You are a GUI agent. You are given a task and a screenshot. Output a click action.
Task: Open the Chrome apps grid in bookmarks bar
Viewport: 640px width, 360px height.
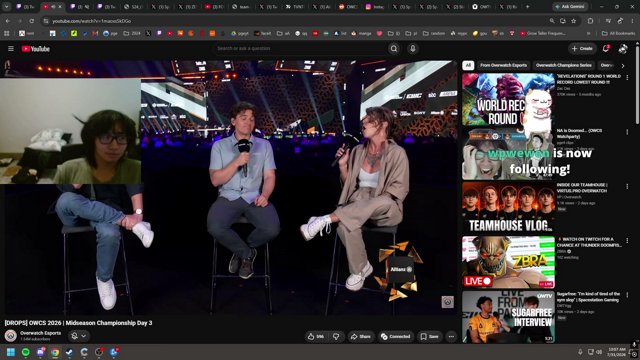click(7, 33)
